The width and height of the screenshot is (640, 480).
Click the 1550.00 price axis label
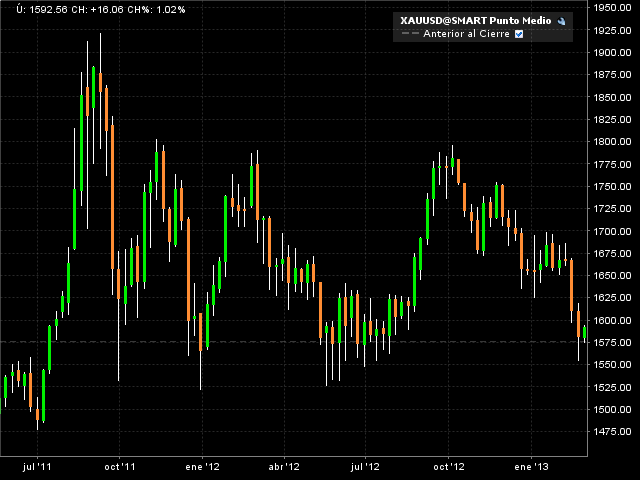[612, 364]
